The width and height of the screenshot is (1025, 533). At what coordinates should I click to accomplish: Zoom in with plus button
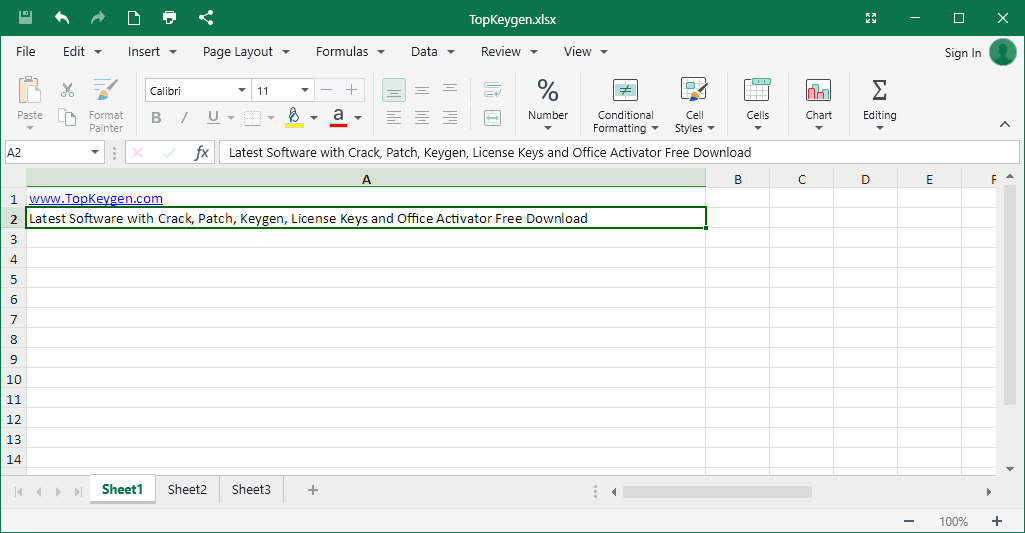pos(997,521)
